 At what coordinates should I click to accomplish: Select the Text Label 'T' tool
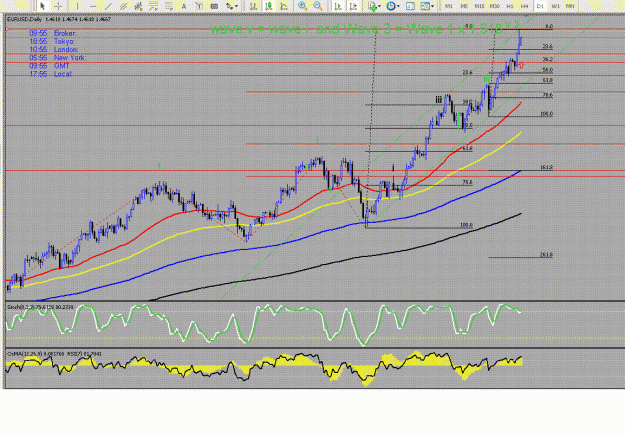199,6
